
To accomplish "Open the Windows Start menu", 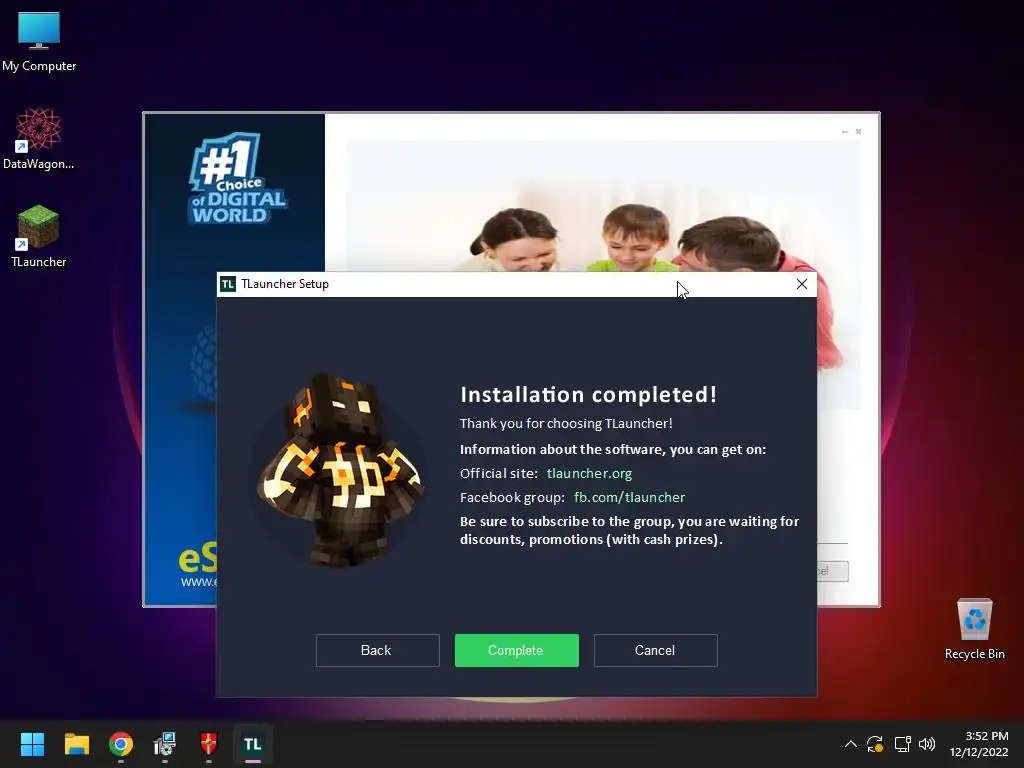I will click(32, 744).
